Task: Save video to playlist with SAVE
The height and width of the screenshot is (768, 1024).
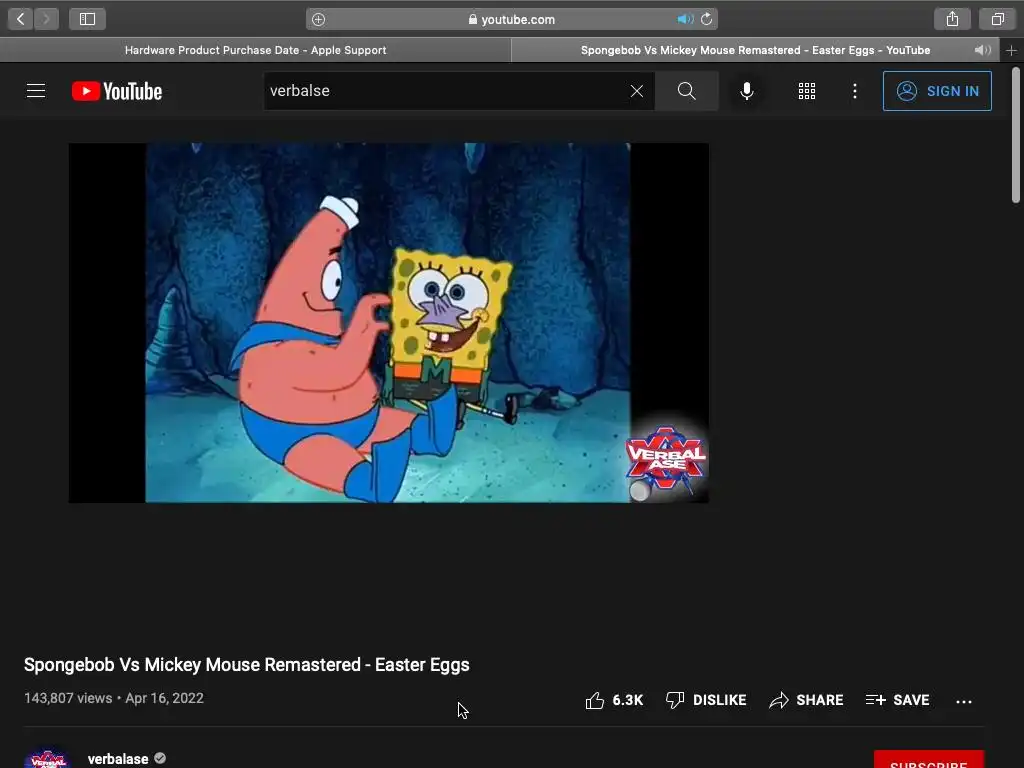Action: coord(897,700)
